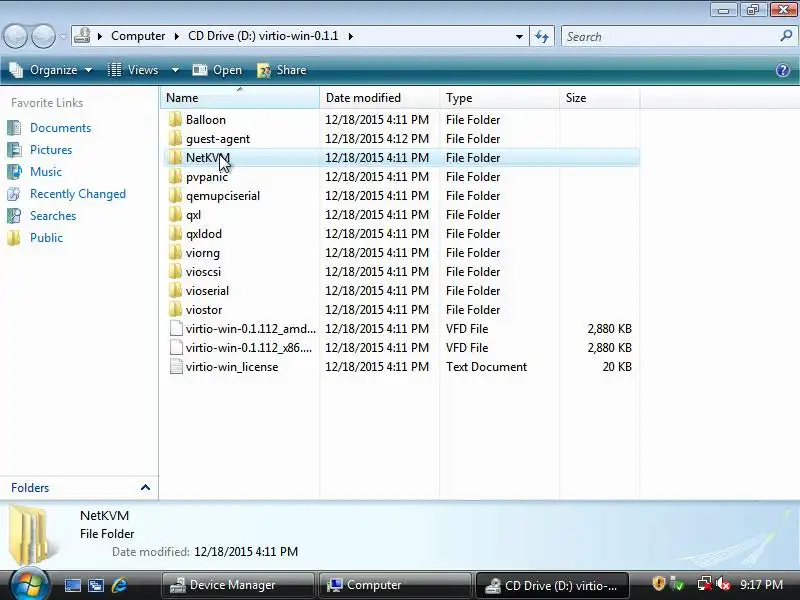Click the Forward navigation arrow
800x600 pixels.
pos(43,37)
